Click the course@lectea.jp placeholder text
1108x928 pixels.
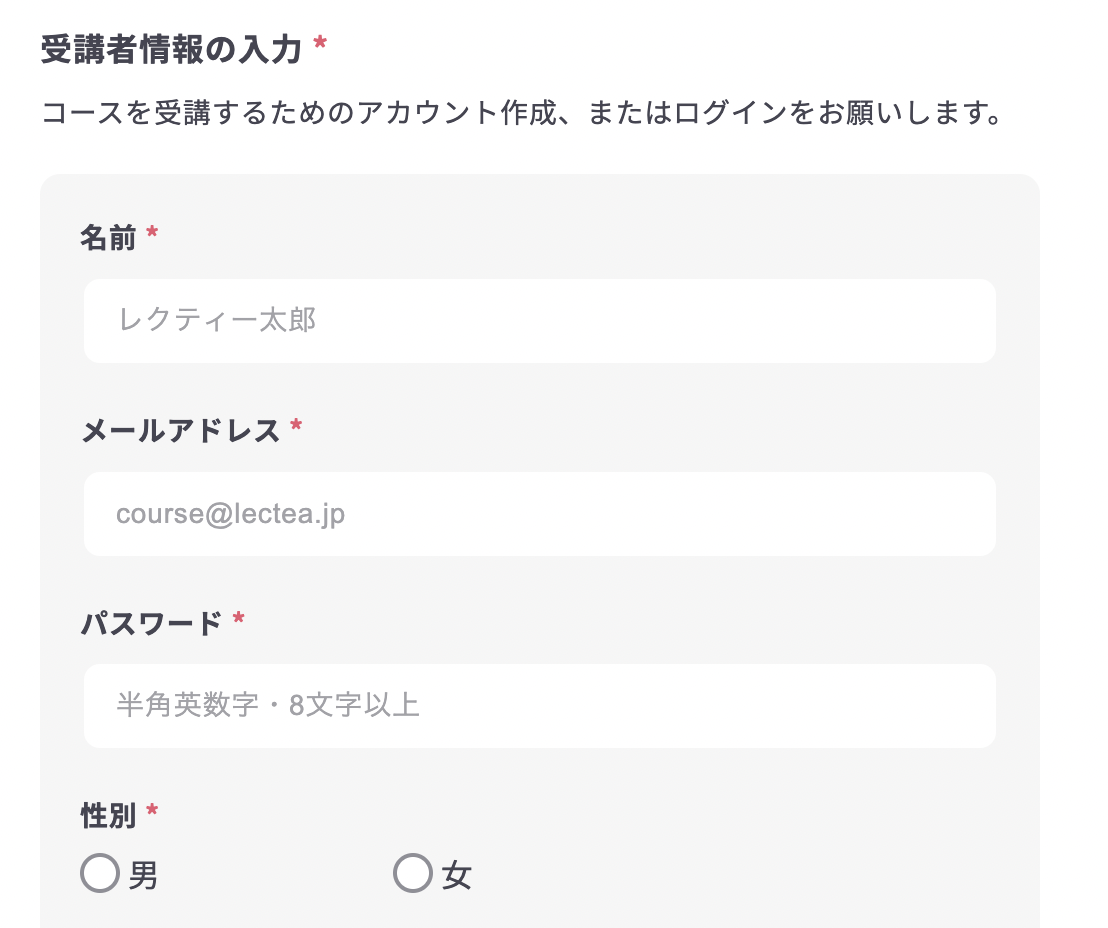231,514
